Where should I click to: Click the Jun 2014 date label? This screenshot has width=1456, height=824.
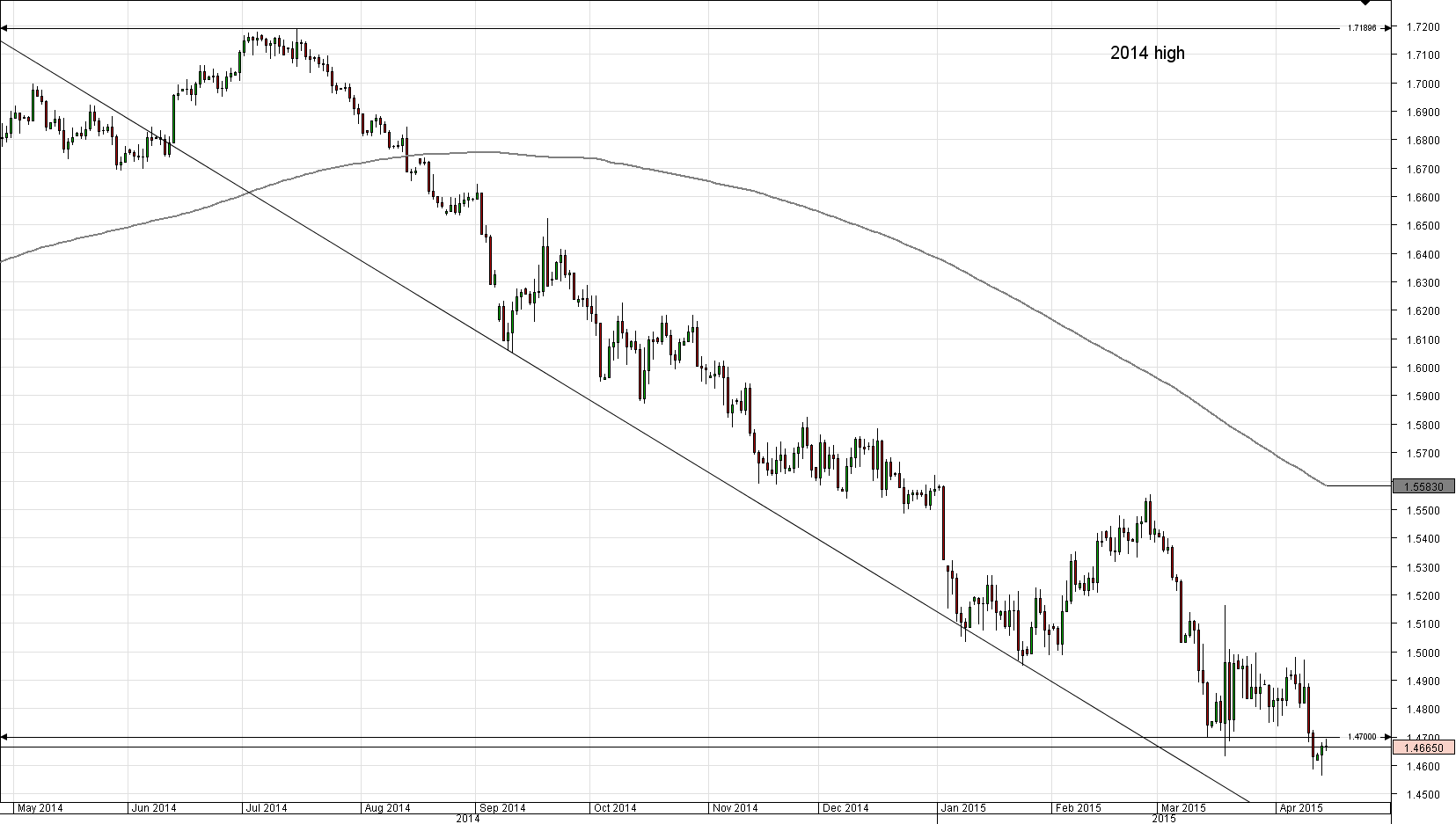pyautogui.click(x=153, y=807)
